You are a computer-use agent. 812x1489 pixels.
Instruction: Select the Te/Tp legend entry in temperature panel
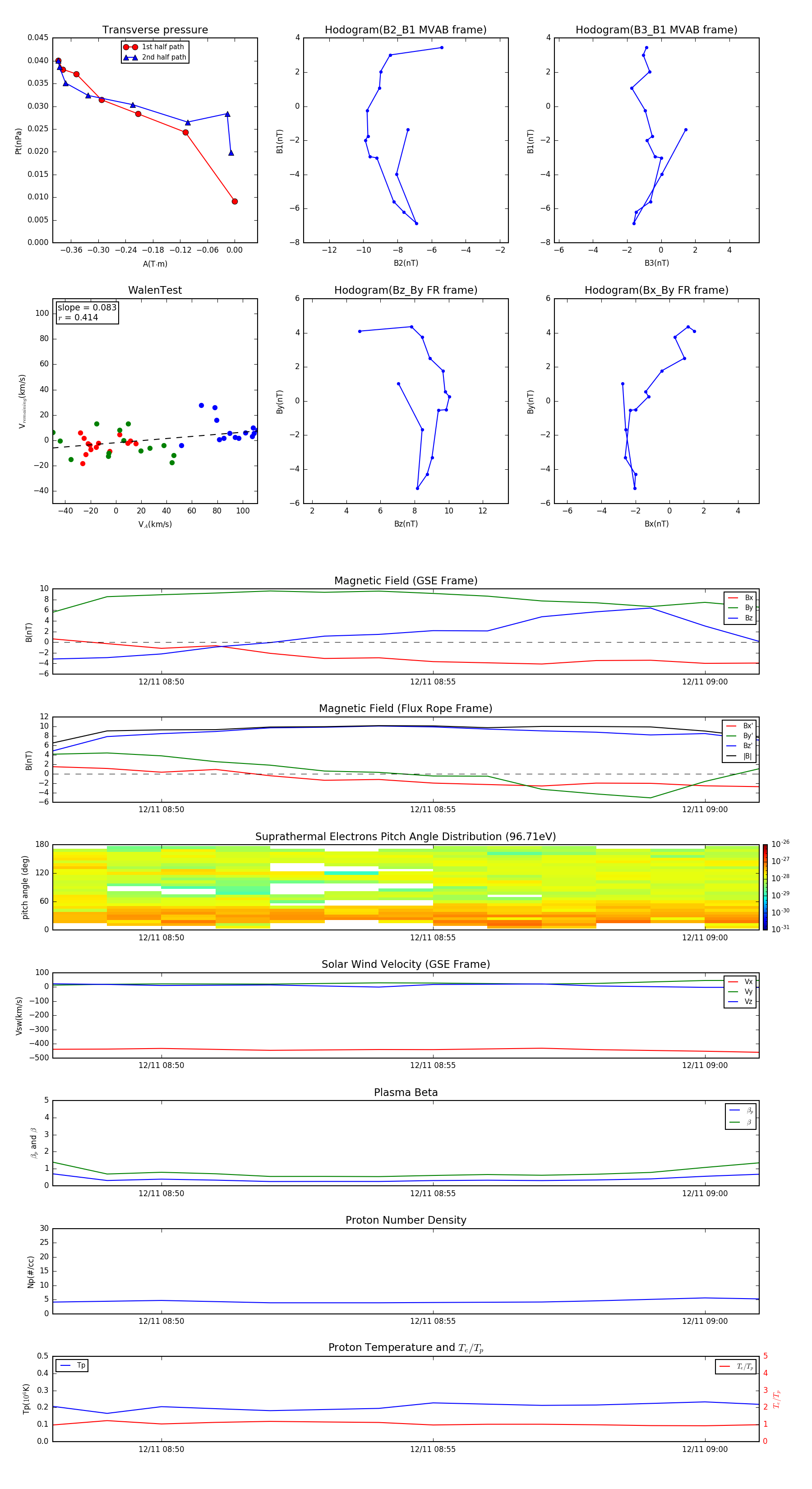tap(736, 1366)
